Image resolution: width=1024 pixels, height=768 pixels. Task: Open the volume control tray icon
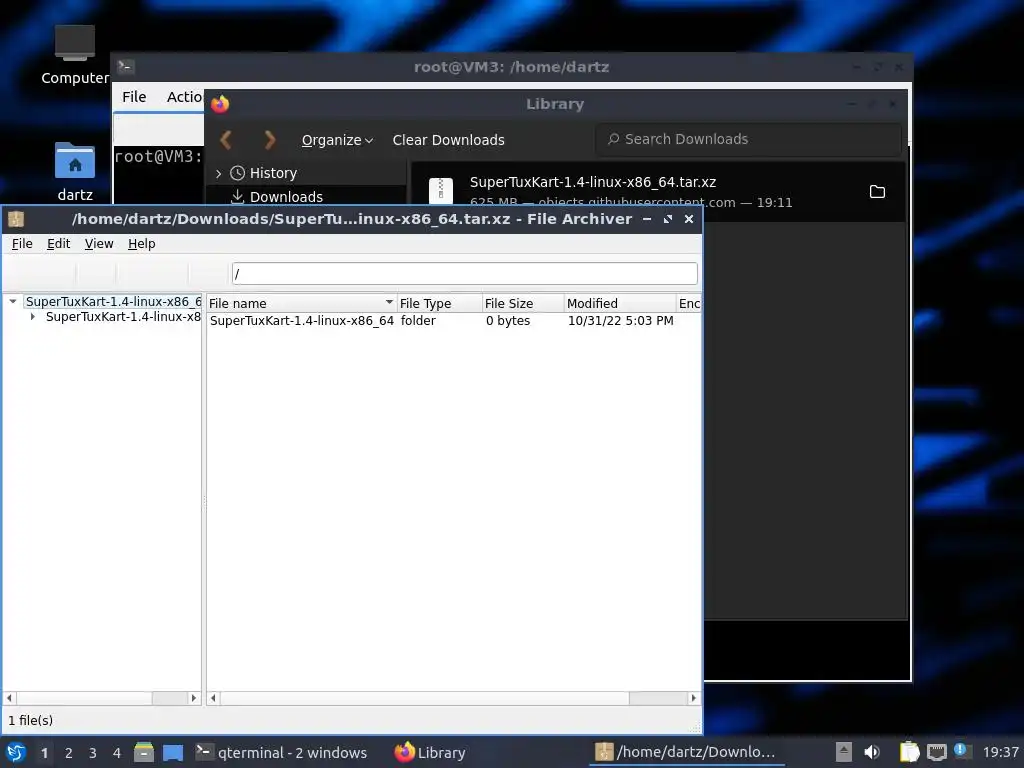[872, 752]
